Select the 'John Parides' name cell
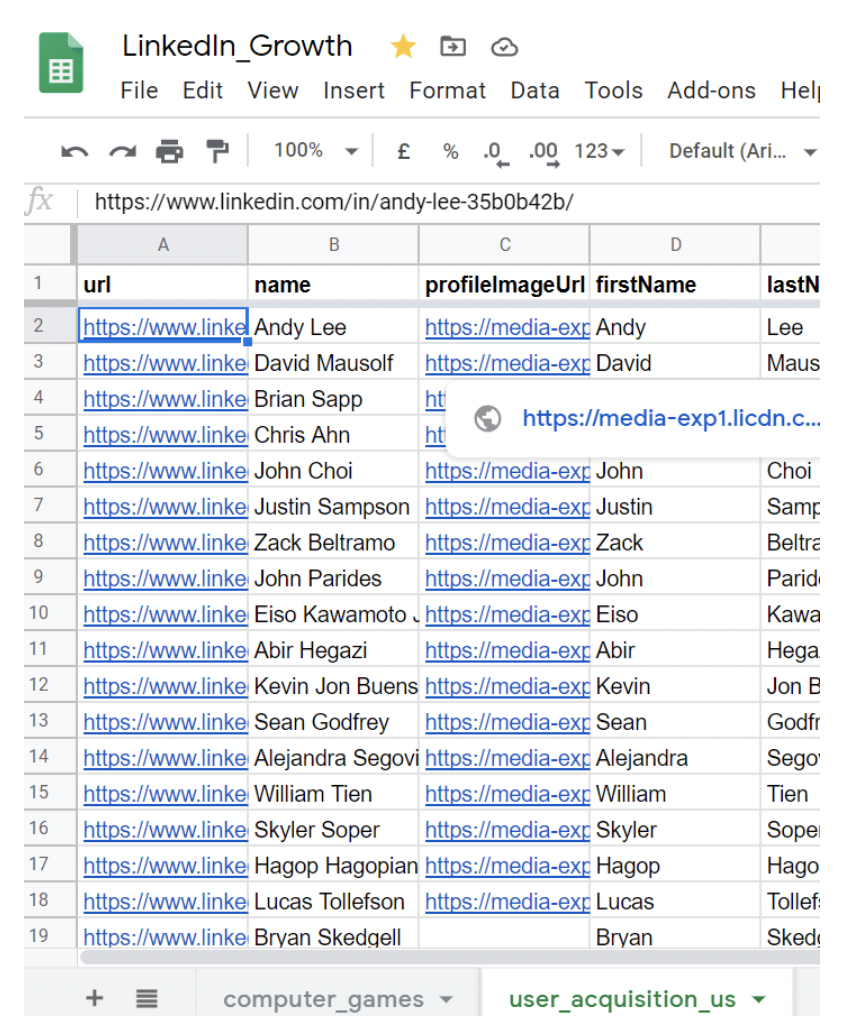841x1023 pixels. [x=333, y=578]
